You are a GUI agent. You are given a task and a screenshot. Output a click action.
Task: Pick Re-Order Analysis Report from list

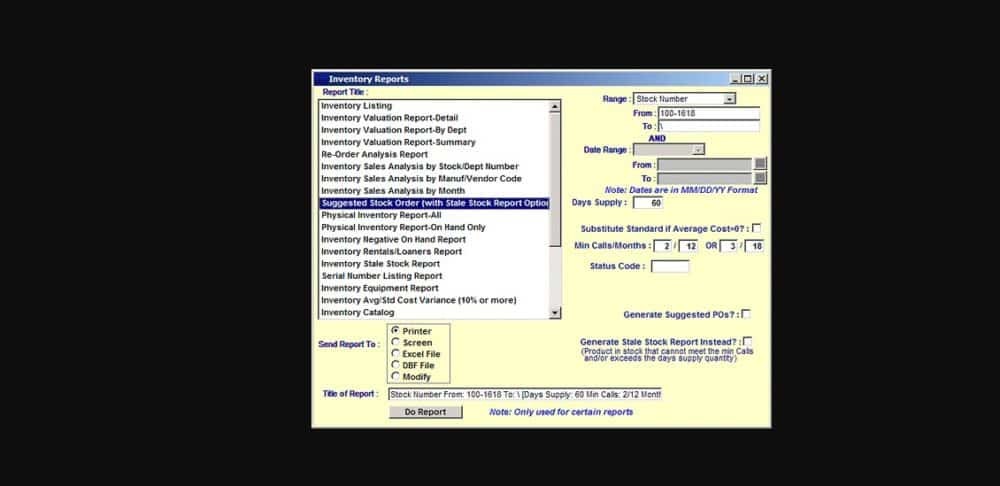[374, 154]
